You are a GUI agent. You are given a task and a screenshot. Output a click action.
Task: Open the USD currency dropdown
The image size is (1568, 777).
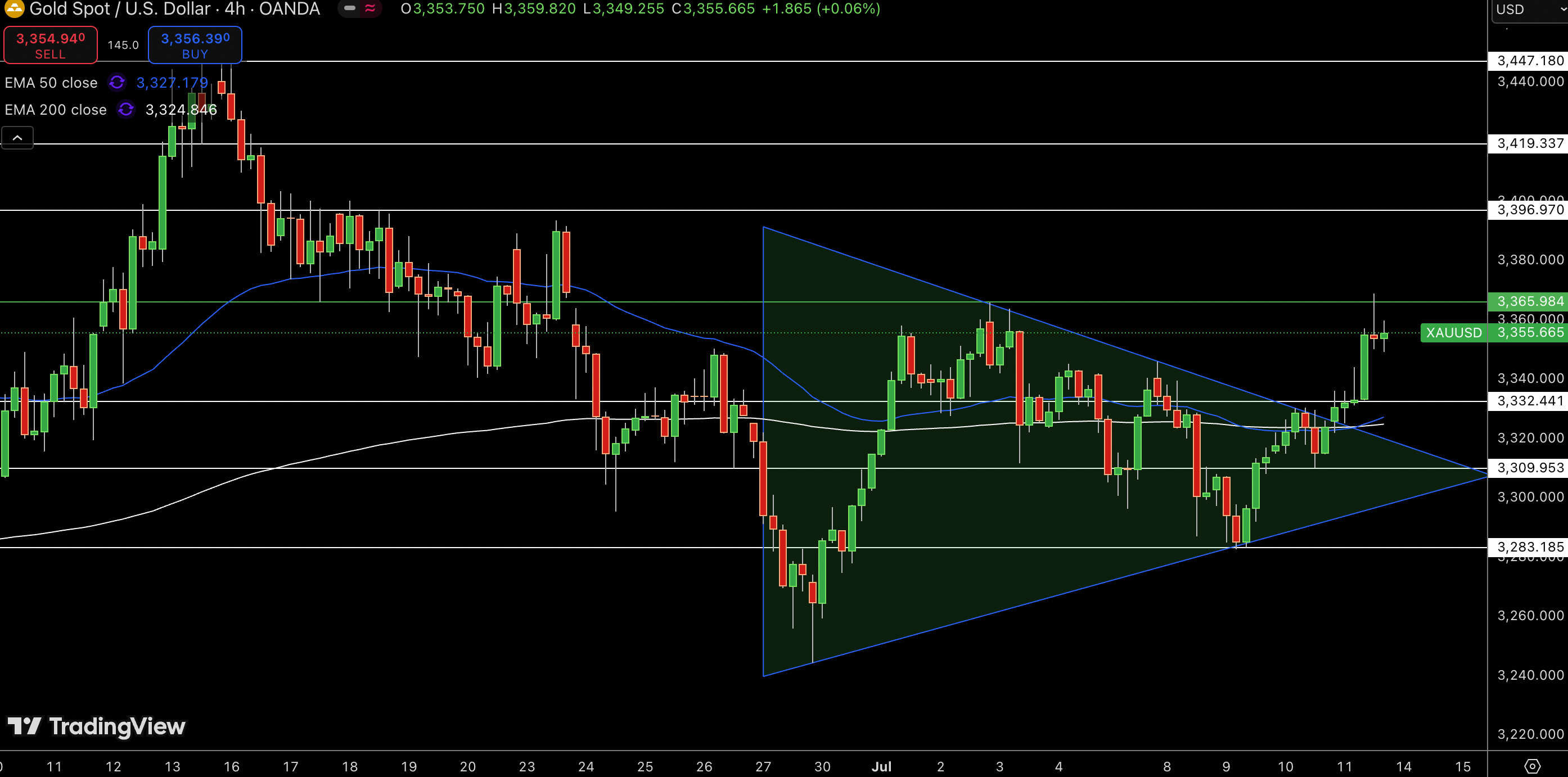point(1530,10)
